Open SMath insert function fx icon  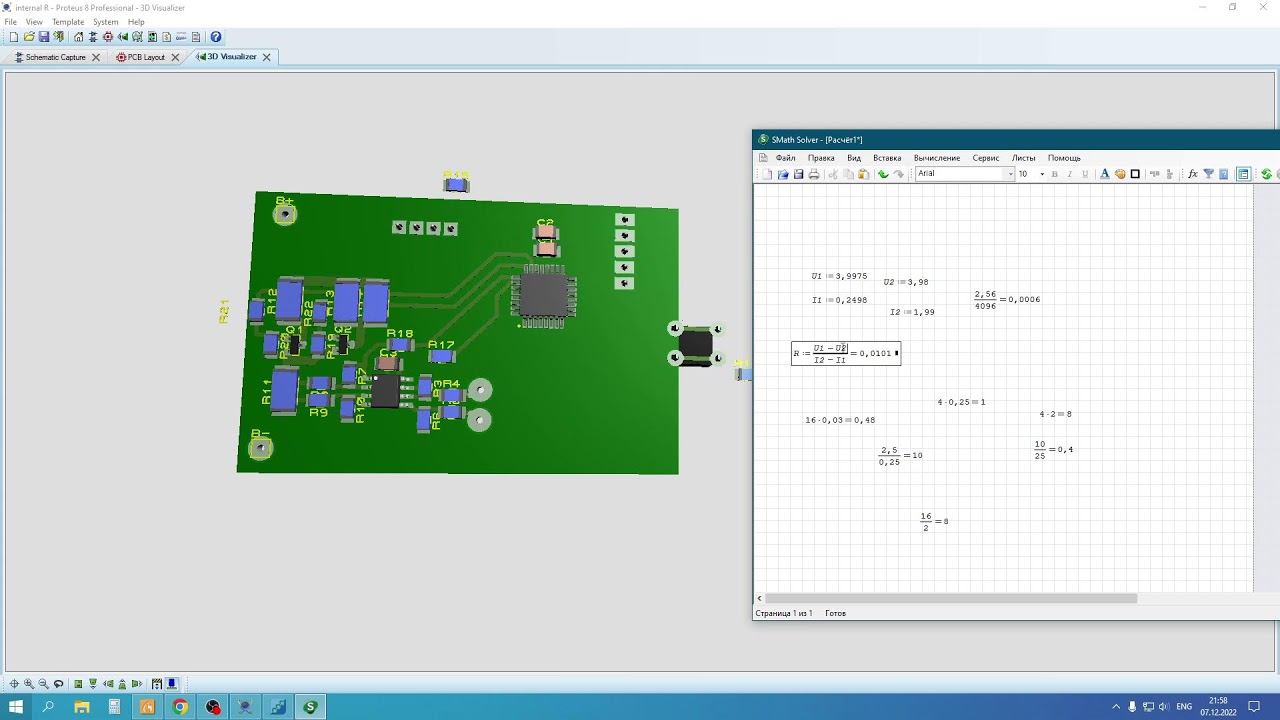1192,174
